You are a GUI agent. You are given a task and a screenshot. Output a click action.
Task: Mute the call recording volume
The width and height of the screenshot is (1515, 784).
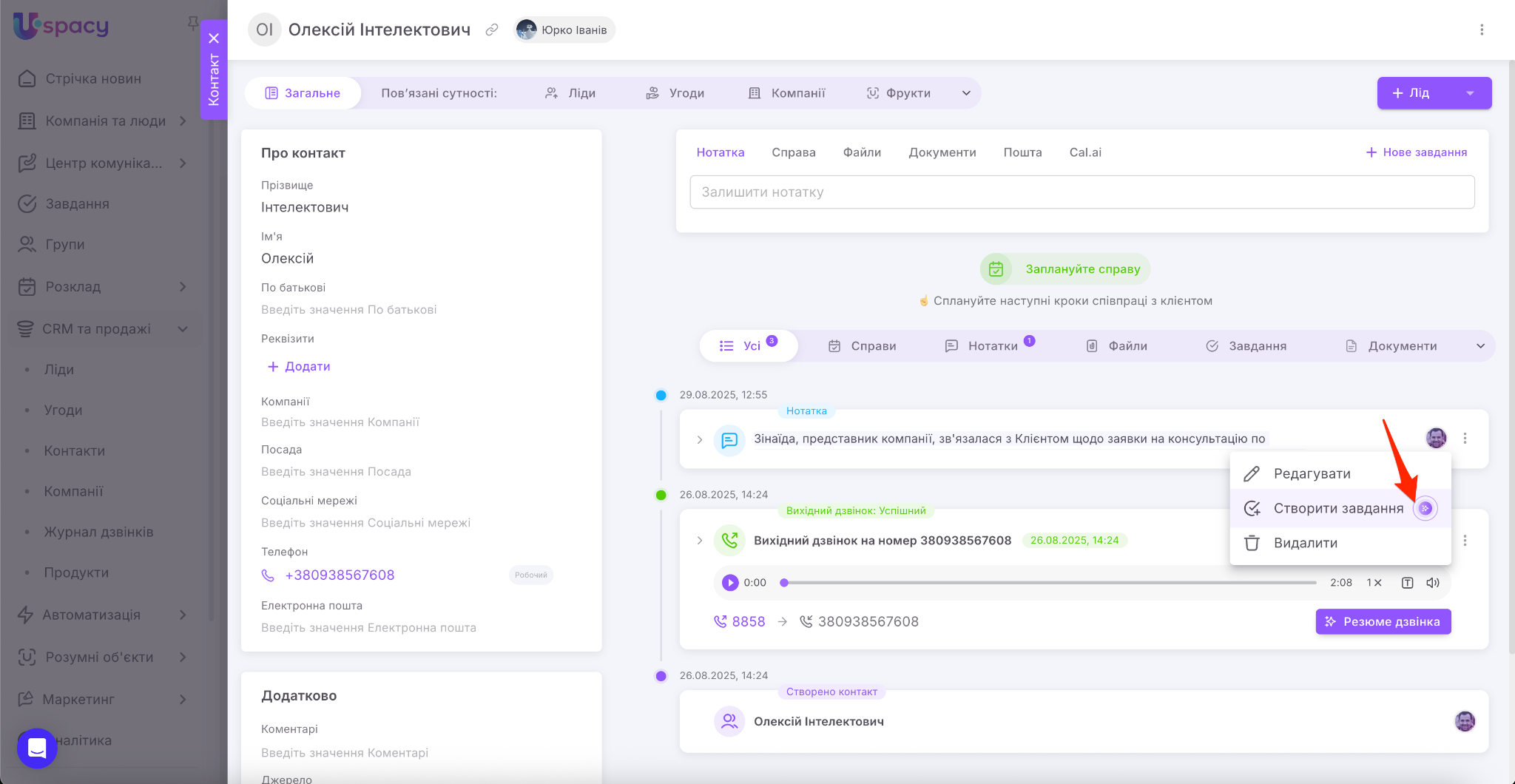click(x=1433, y=583)
